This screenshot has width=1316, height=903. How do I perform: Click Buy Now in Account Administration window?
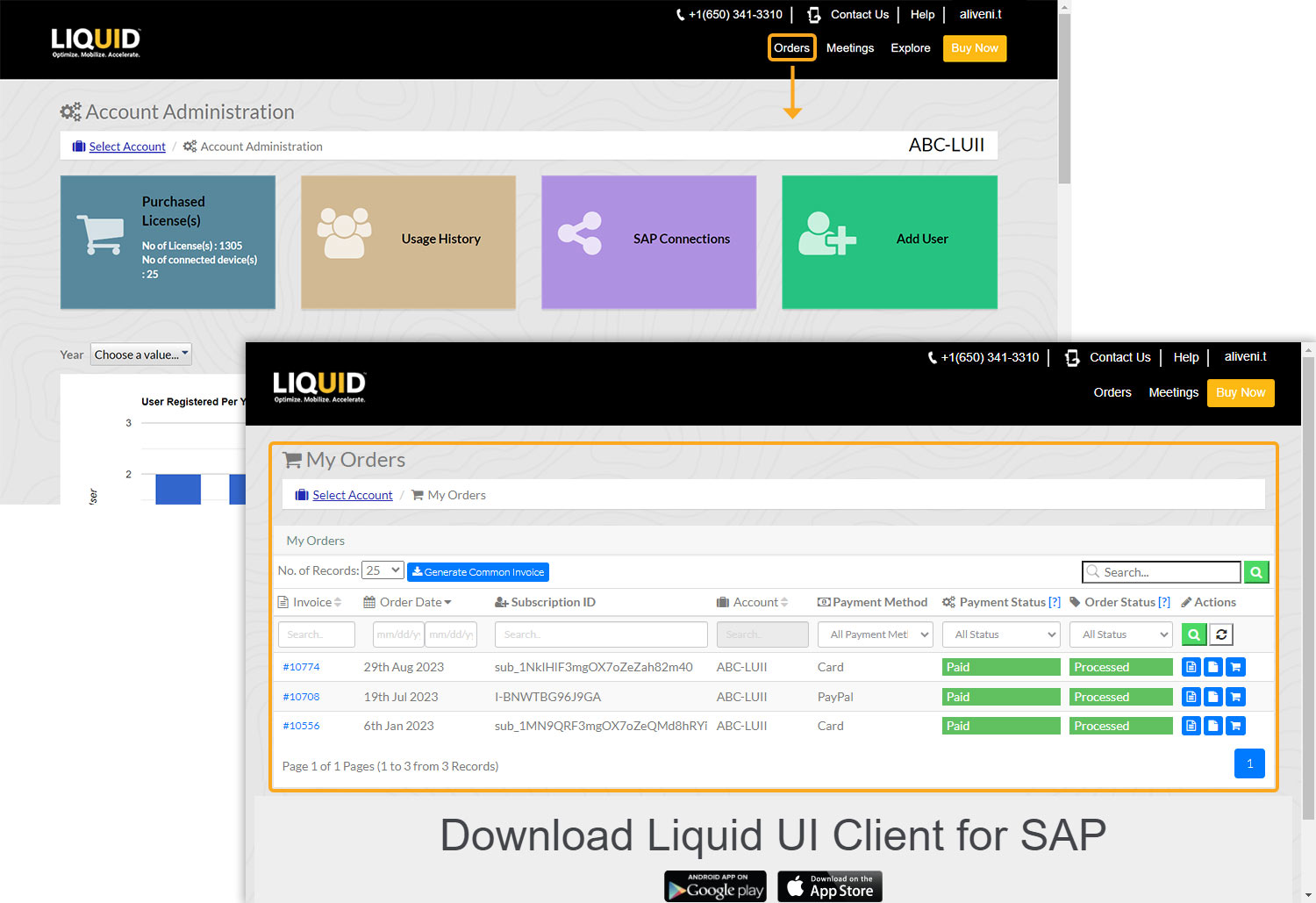(x=975, y=48)
